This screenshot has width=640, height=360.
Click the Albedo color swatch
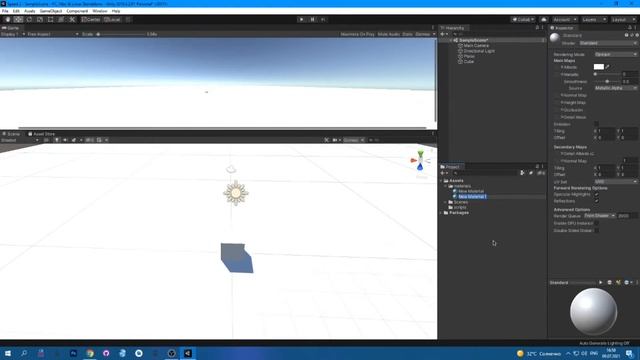click(599, 67)
